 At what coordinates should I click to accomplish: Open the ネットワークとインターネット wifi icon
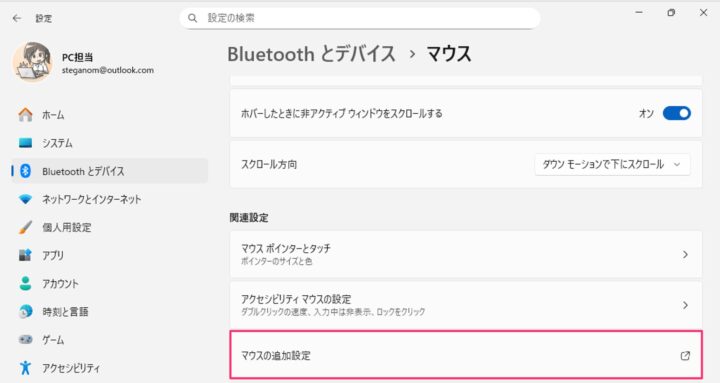click(25, 199)
